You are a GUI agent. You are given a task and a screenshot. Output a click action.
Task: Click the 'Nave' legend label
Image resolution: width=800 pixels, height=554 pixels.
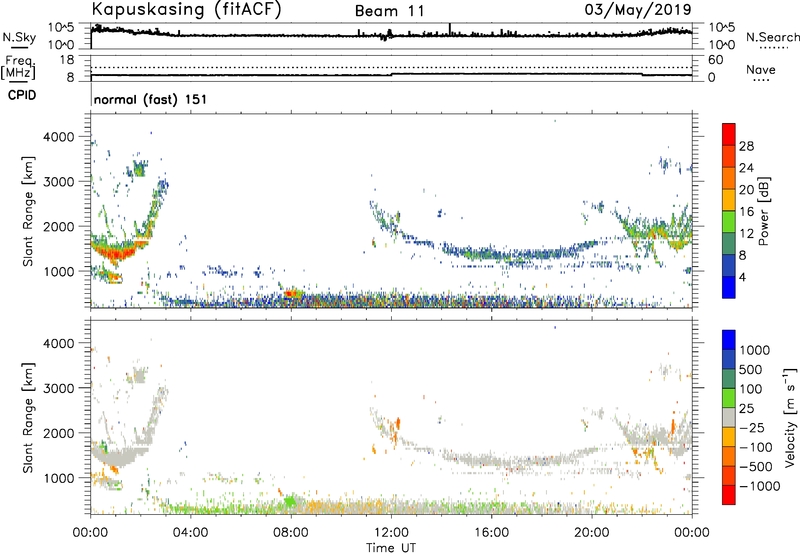point(761,70)
